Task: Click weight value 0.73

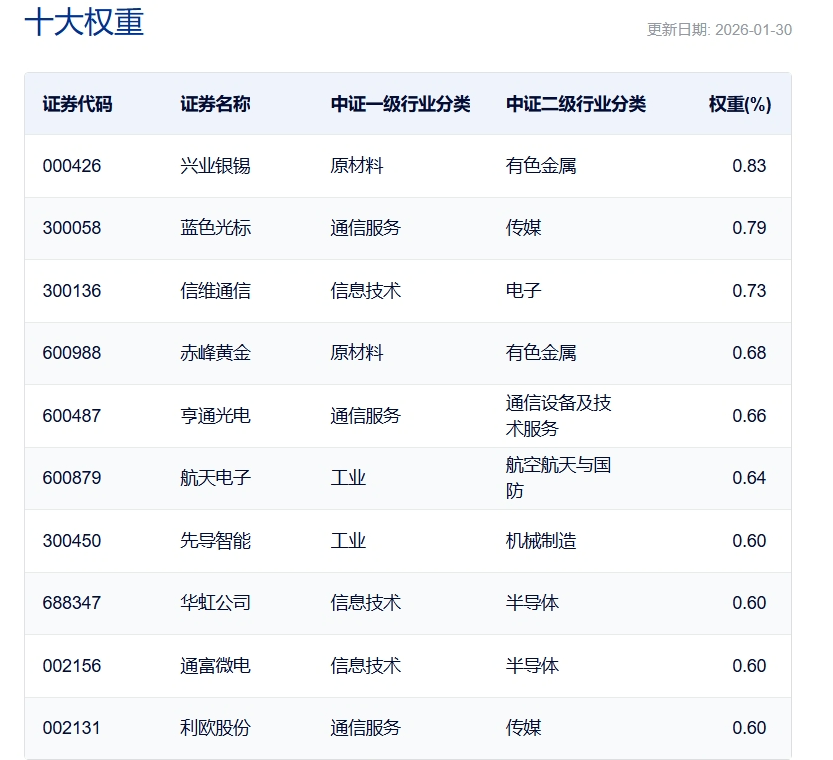Action: coord(749,291)
